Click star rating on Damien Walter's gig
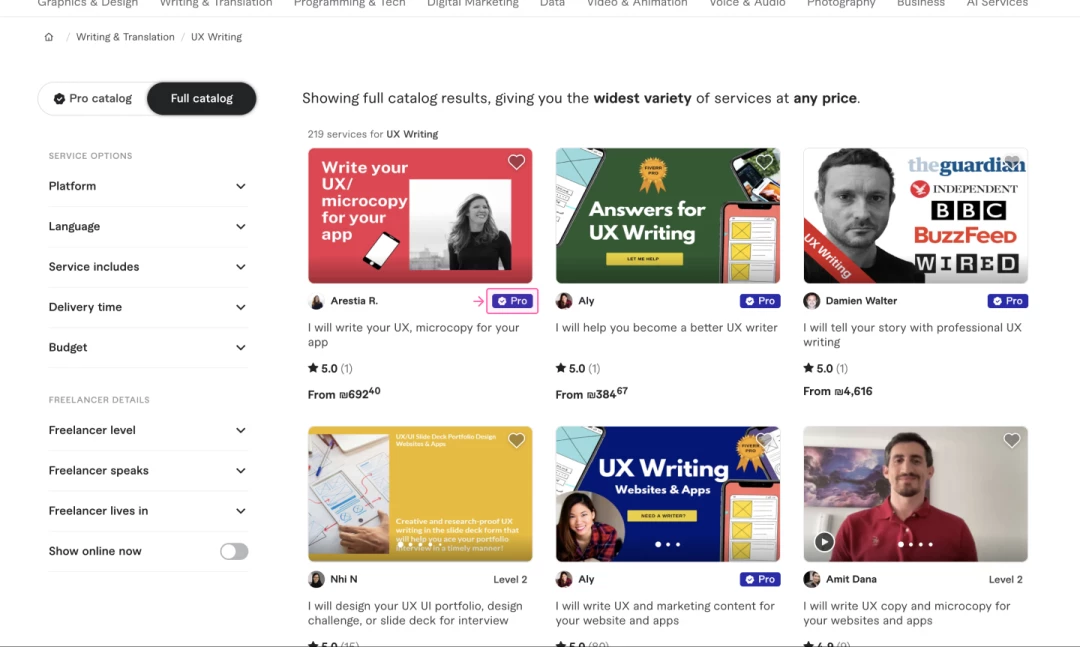Viewport: 1080px width, 647px height. pyautogui.click(x=825, y=369)
